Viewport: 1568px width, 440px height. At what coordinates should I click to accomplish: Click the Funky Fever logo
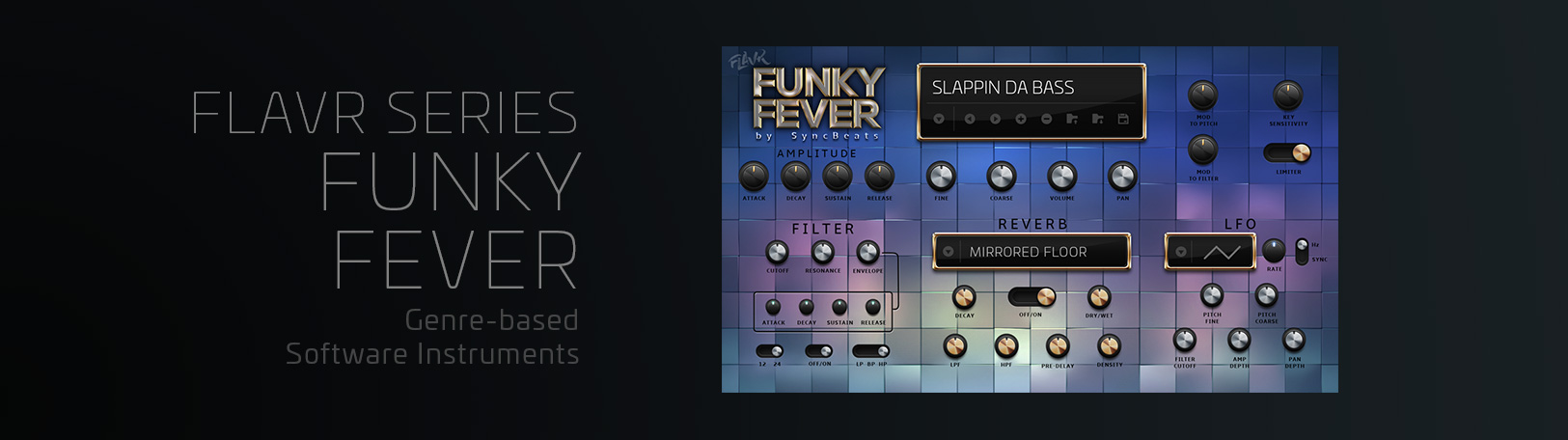(817, 98)
